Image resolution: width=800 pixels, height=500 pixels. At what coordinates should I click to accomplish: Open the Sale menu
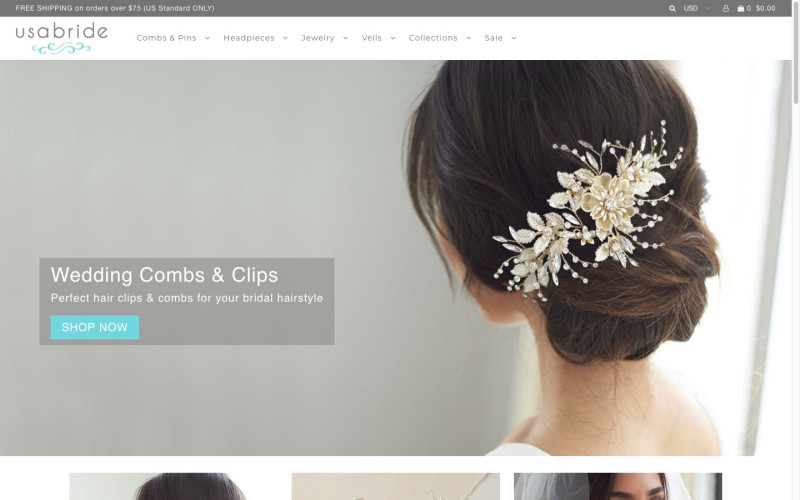tap(493, 38)
